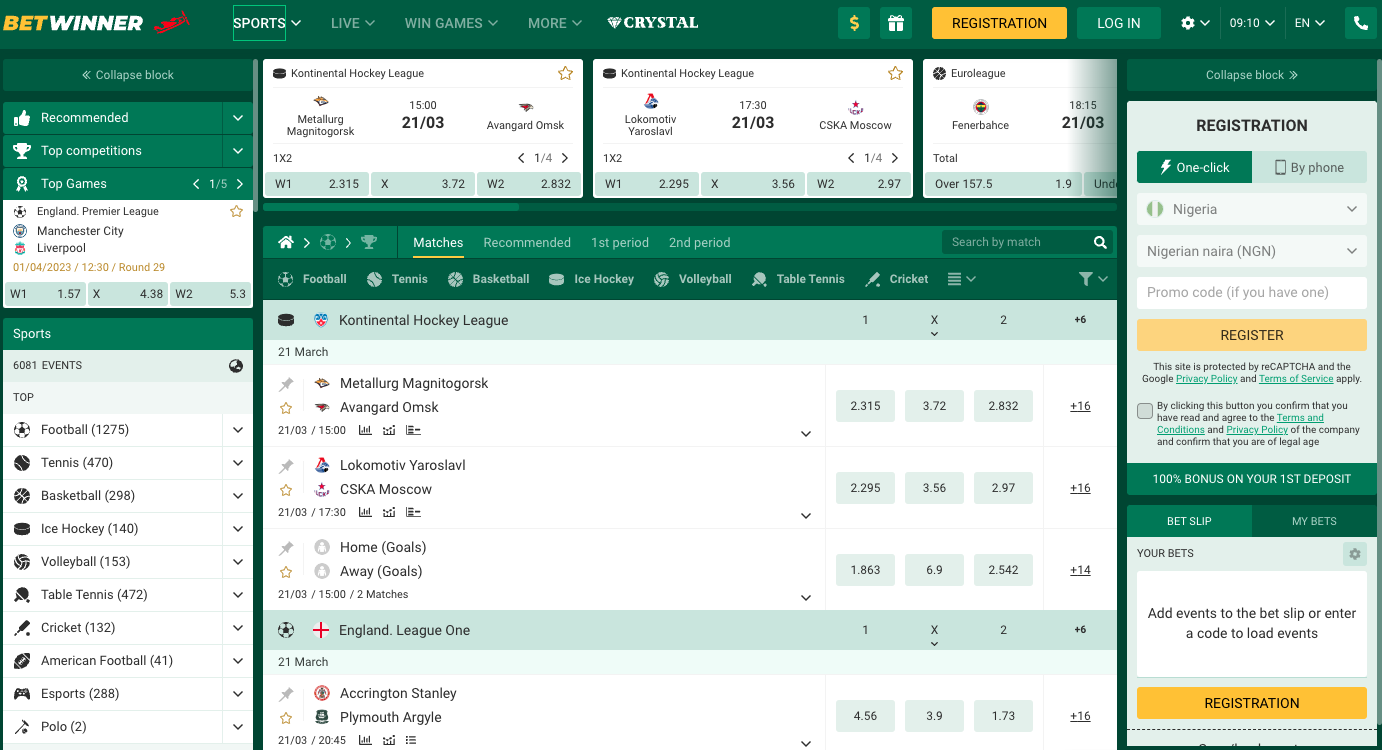
Task: Open the LIVE menu
Action: click(x=352, y=23)
